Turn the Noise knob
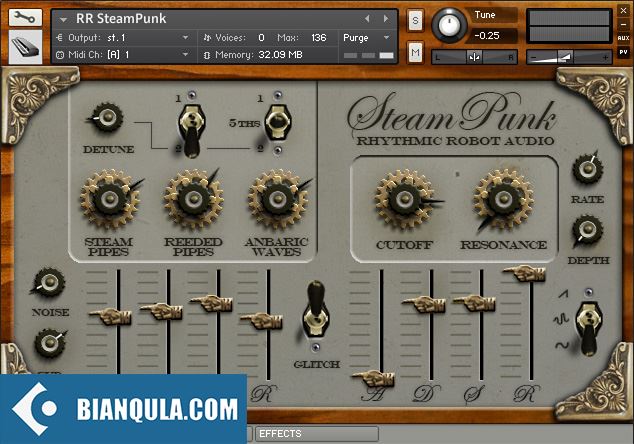The height and width of the screenshot is (444, 634). (49, 282)
